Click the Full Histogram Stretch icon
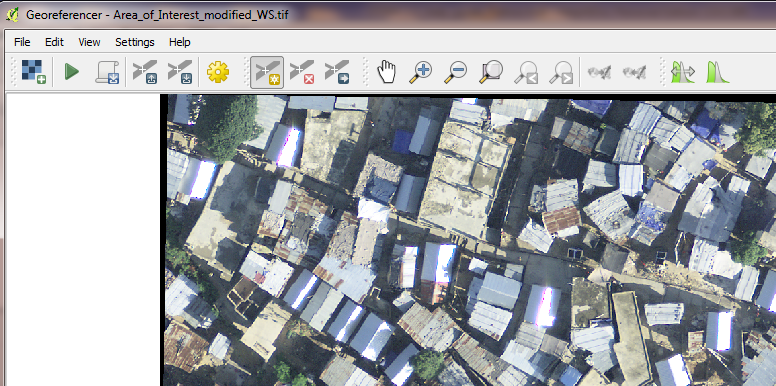776x386 pixels. 718,72
